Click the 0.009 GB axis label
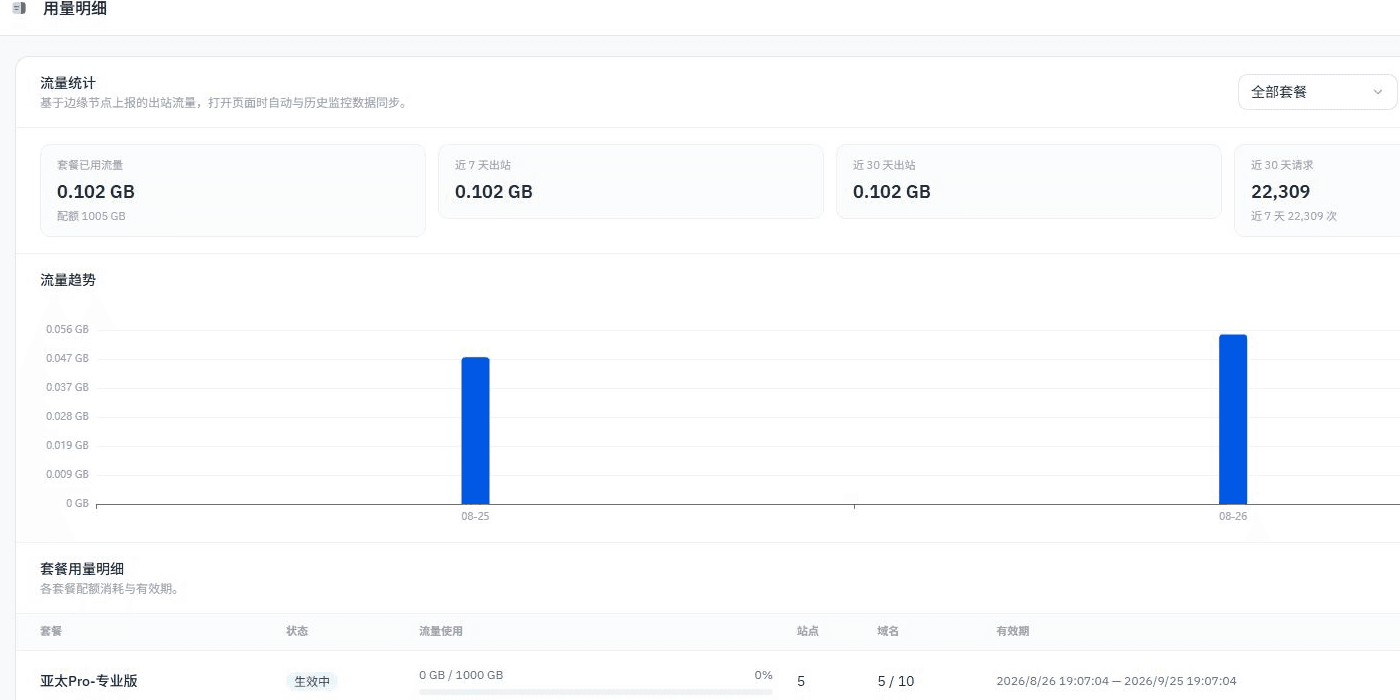 [x=67, y=474]
